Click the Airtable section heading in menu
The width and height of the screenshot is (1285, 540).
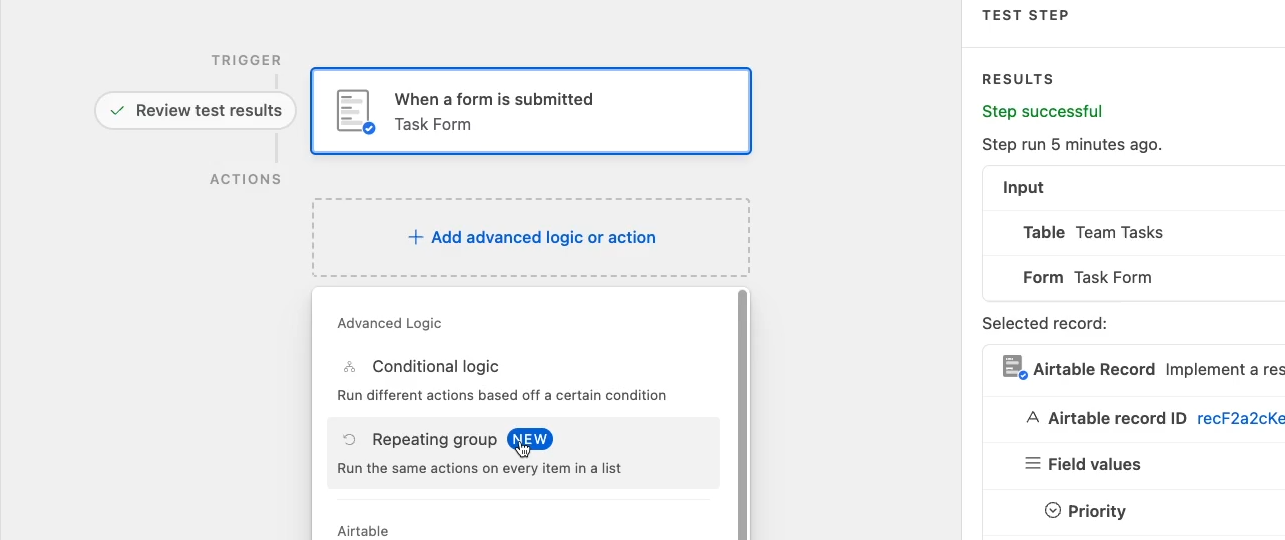[x=363, y=531]
